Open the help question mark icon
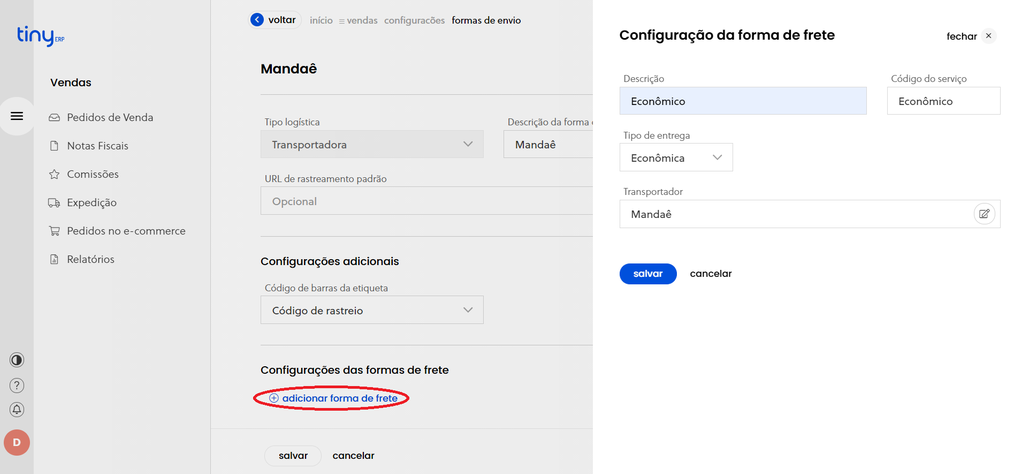Image resolution: width=1025 pixels, height=474 pixels. pos(17,385)
